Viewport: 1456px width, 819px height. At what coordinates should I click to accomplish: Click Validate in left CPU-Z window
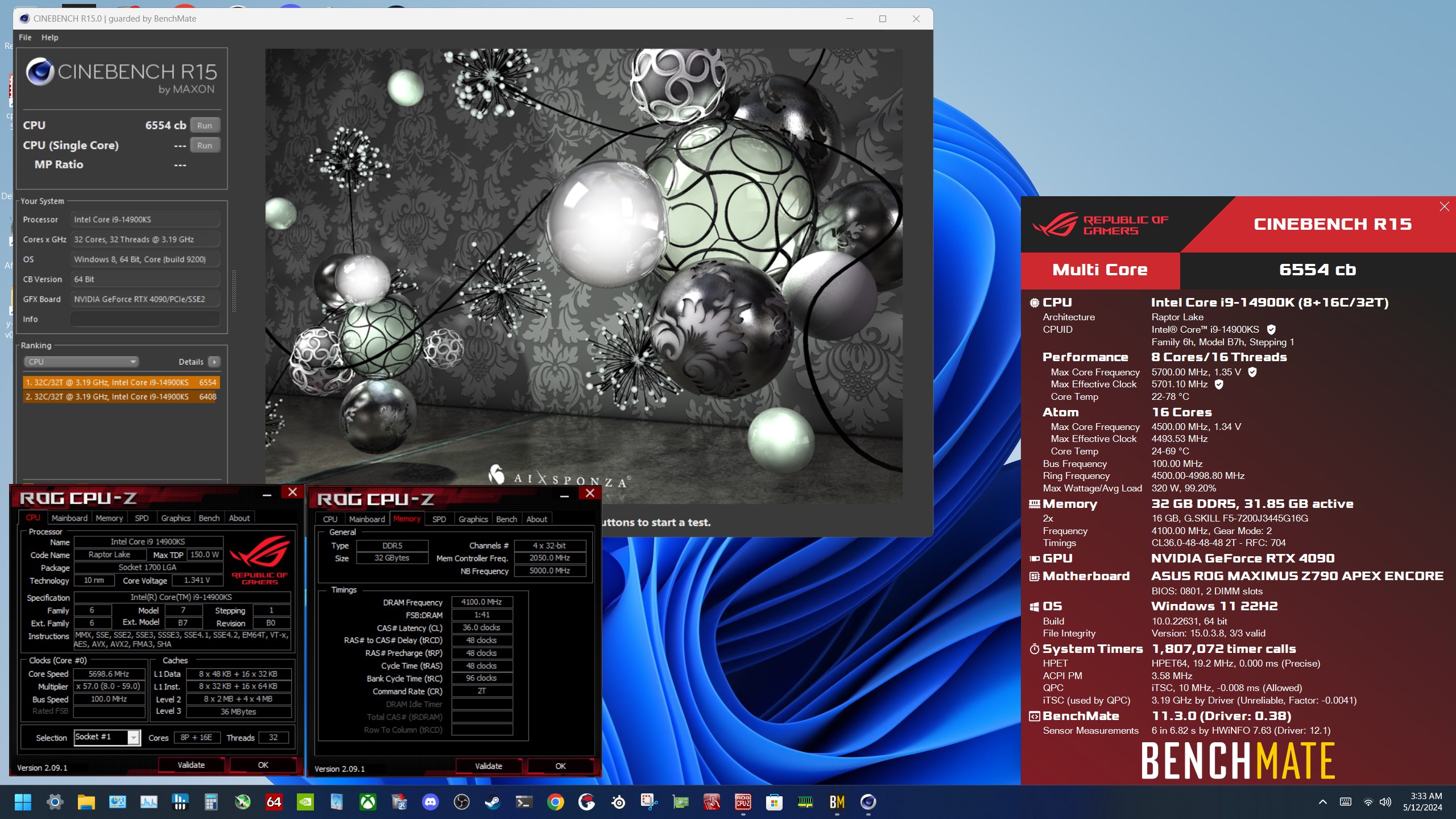191,766
